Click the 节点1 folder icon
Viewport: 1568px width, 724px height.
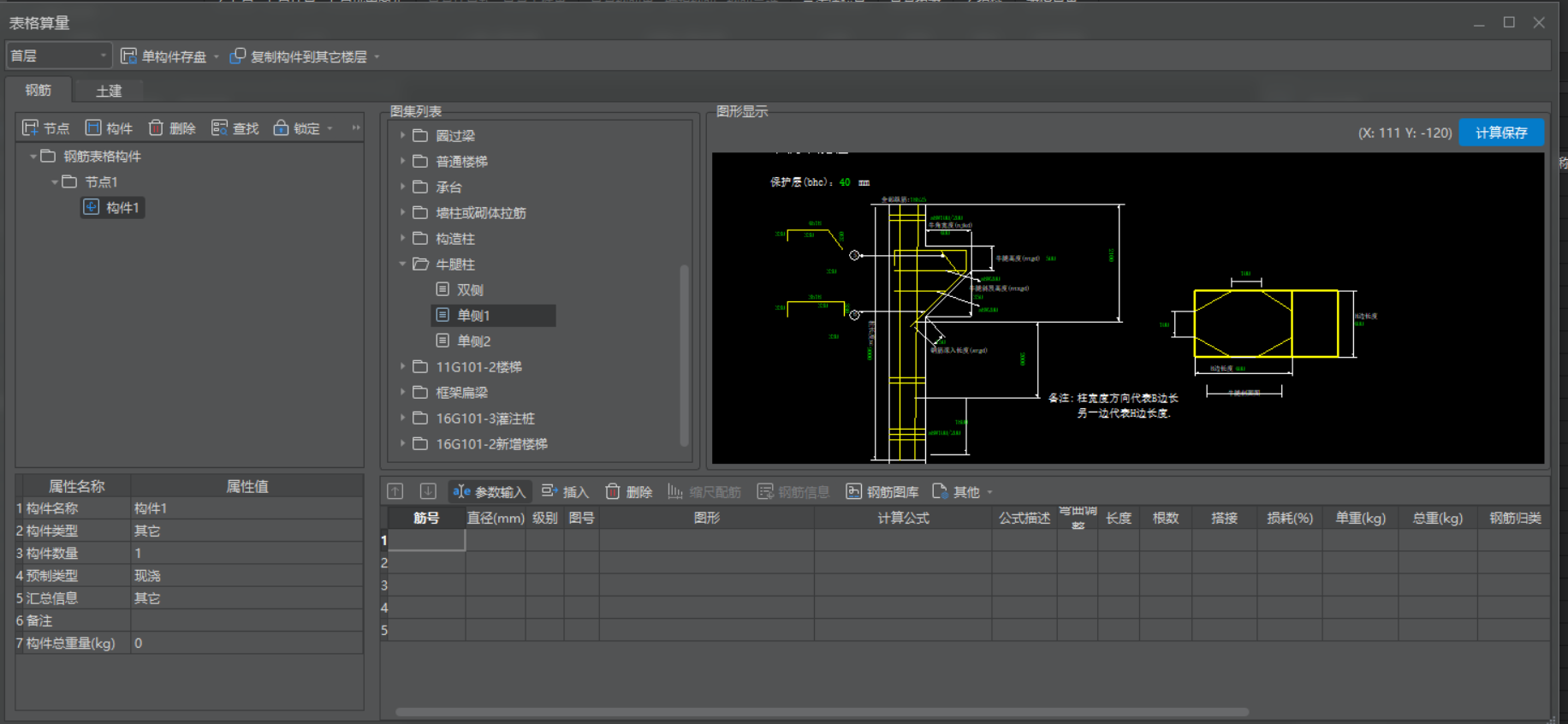tap(69, 181)
